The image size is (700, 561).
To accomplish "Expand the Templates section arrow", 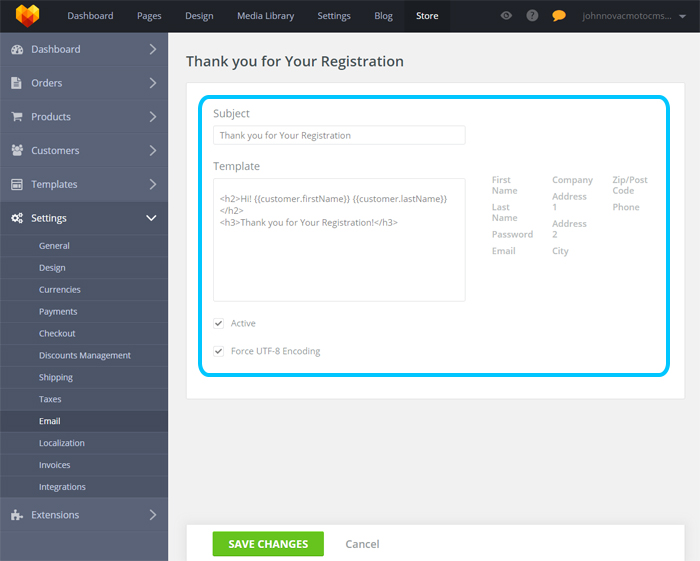I will [153, 184].
